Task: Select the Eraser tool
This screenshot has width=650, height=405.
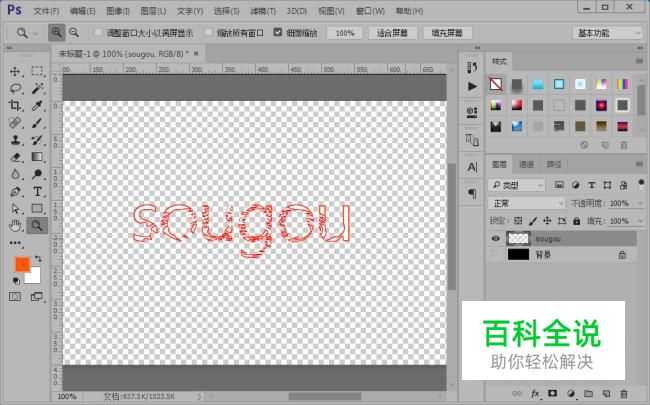Action: click(x=15, y=157)
